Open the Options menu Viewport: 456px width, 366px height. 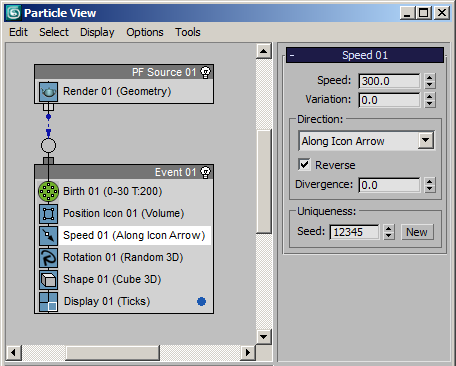pos(145,32)
